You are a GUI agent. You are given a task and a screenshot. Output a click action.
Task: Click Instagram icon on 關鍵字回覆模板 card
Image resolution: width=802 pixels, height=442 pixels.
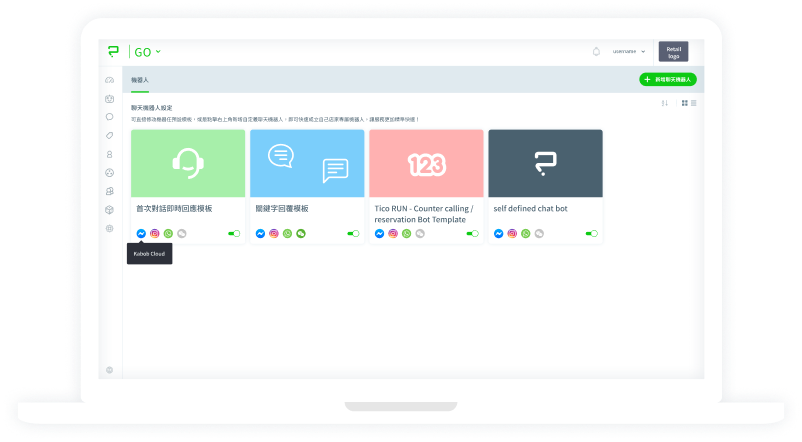click(x=274, y=233)
